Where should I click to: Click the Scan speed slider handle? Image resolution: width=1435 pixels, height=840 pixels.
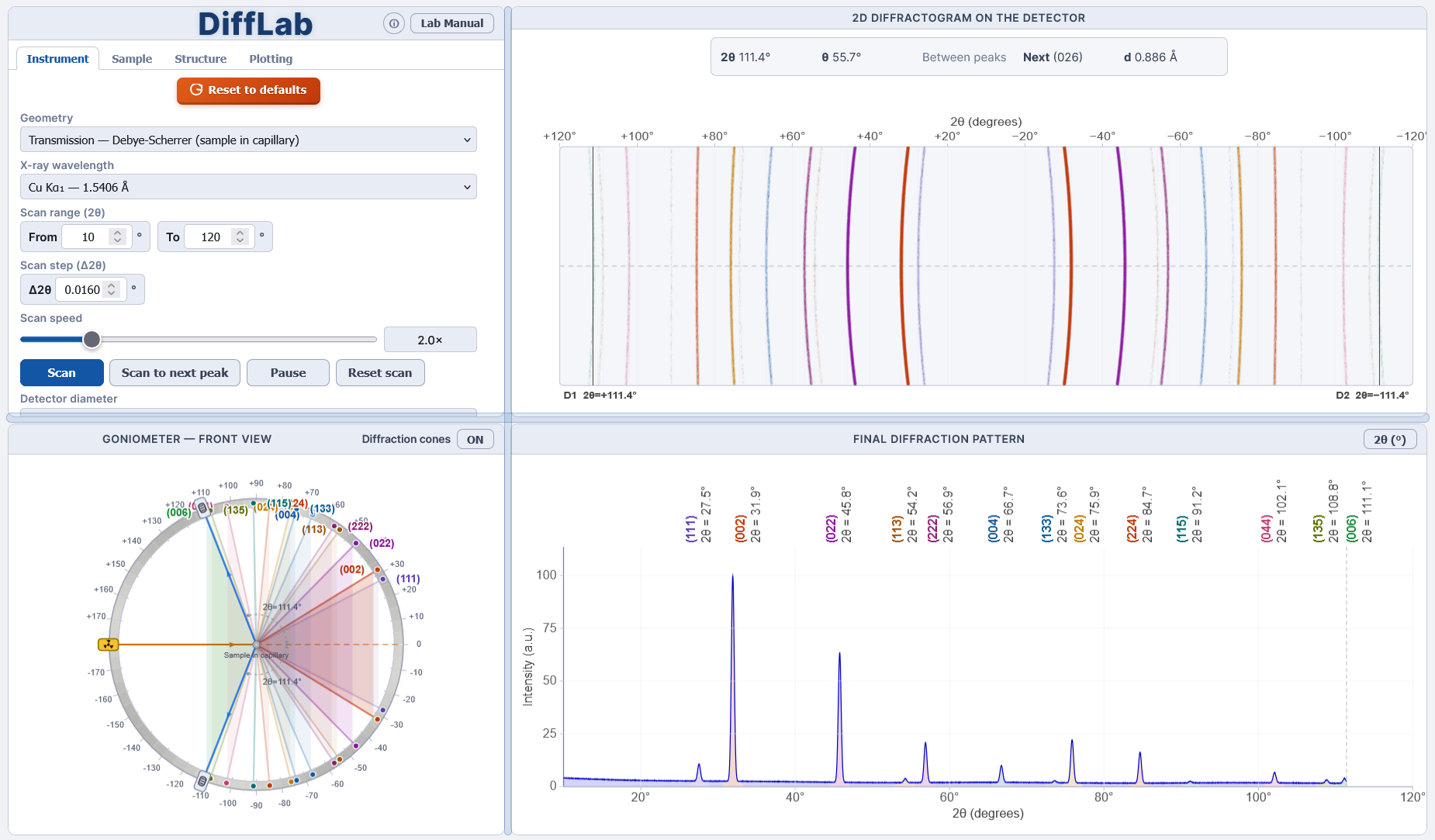click(x=92, y=340)
